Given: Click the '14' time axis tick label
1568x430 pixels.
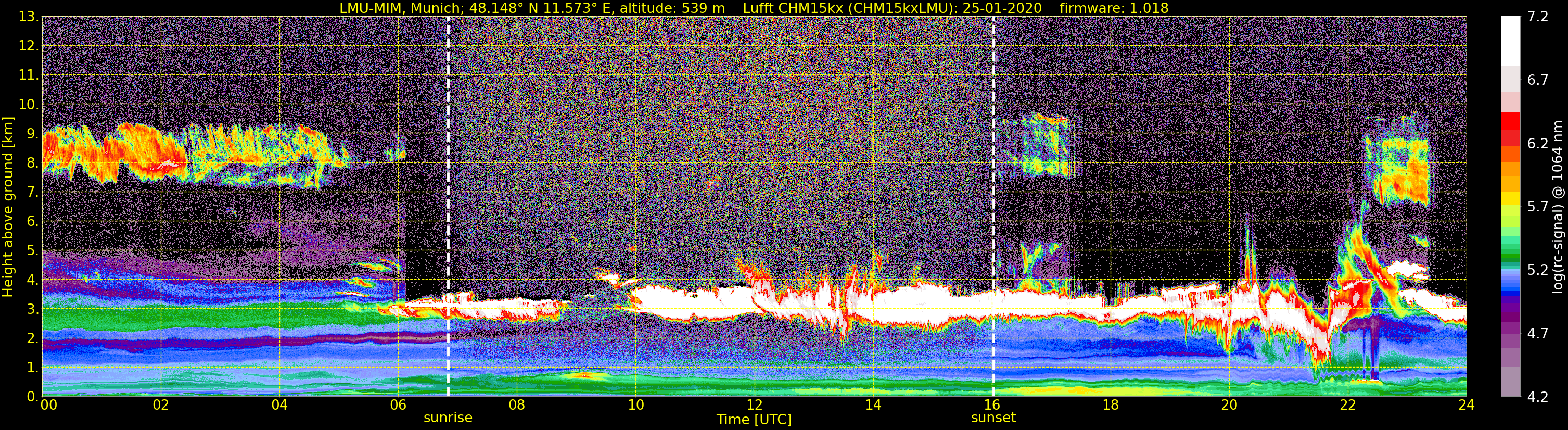Looking at the screenshot, I should pyautogui.click(x=873, y=405).
